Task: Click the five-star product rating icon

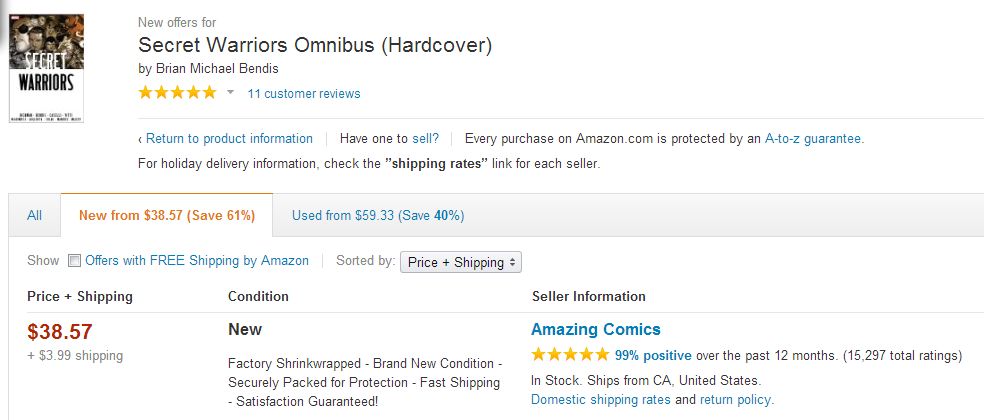Action: pos(177,93)
